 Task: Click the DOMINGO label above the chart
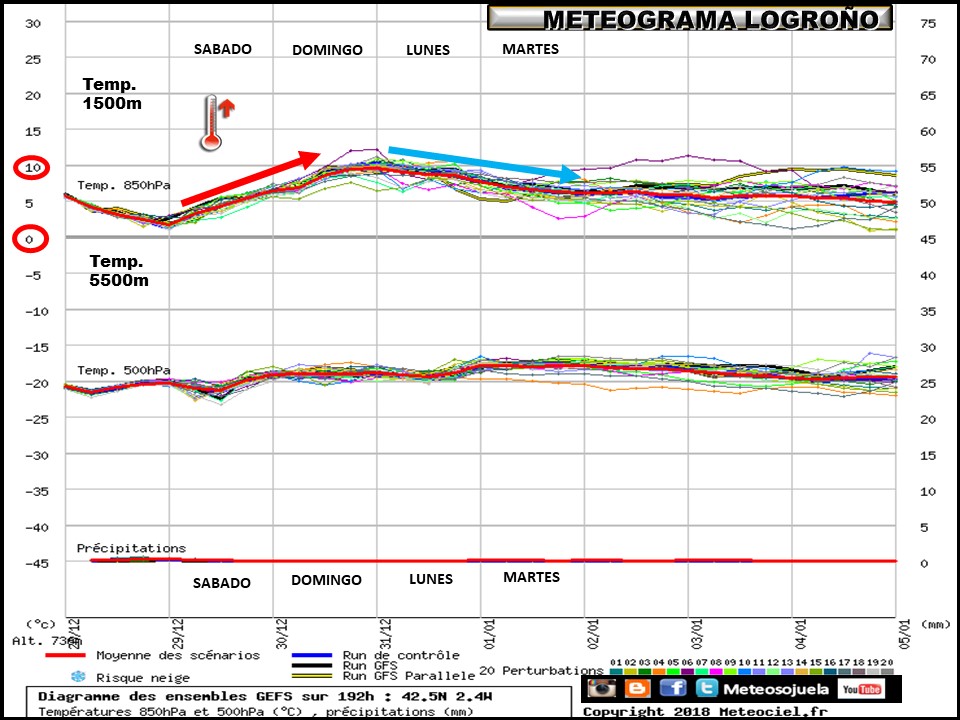[327, 50]
